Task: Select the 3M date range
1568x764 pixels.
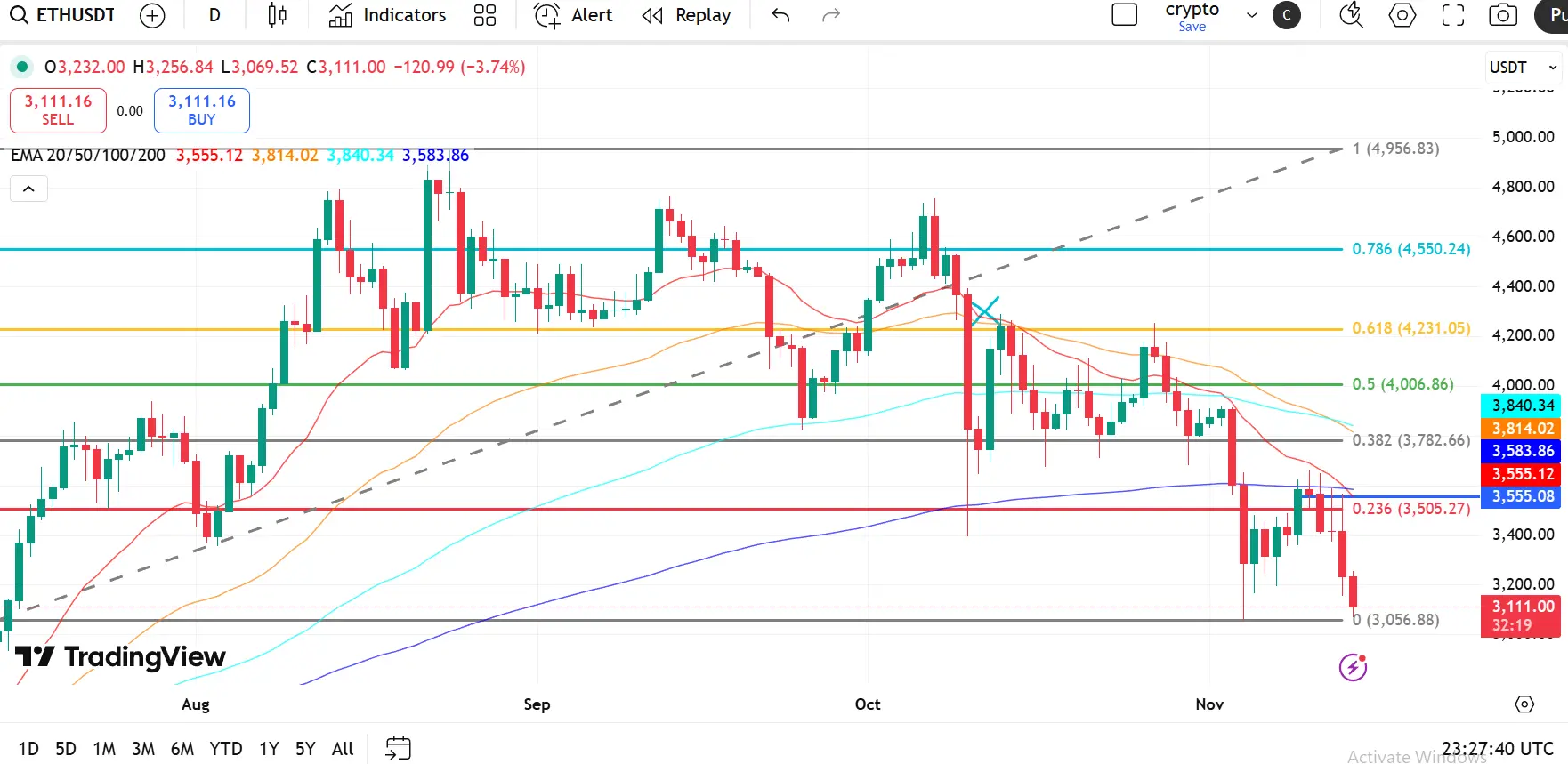Action: tap(143, 749)
